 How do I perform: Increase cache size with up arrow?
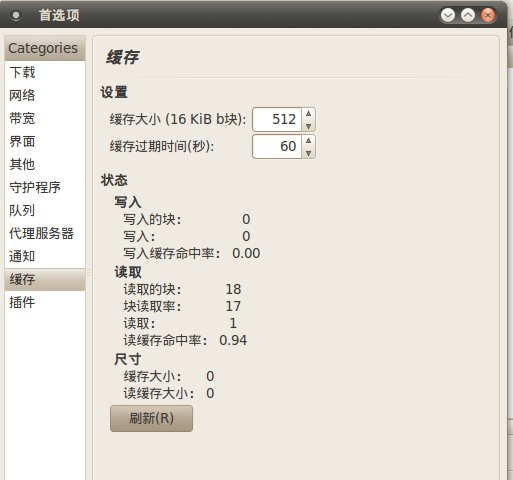point(308,114)
